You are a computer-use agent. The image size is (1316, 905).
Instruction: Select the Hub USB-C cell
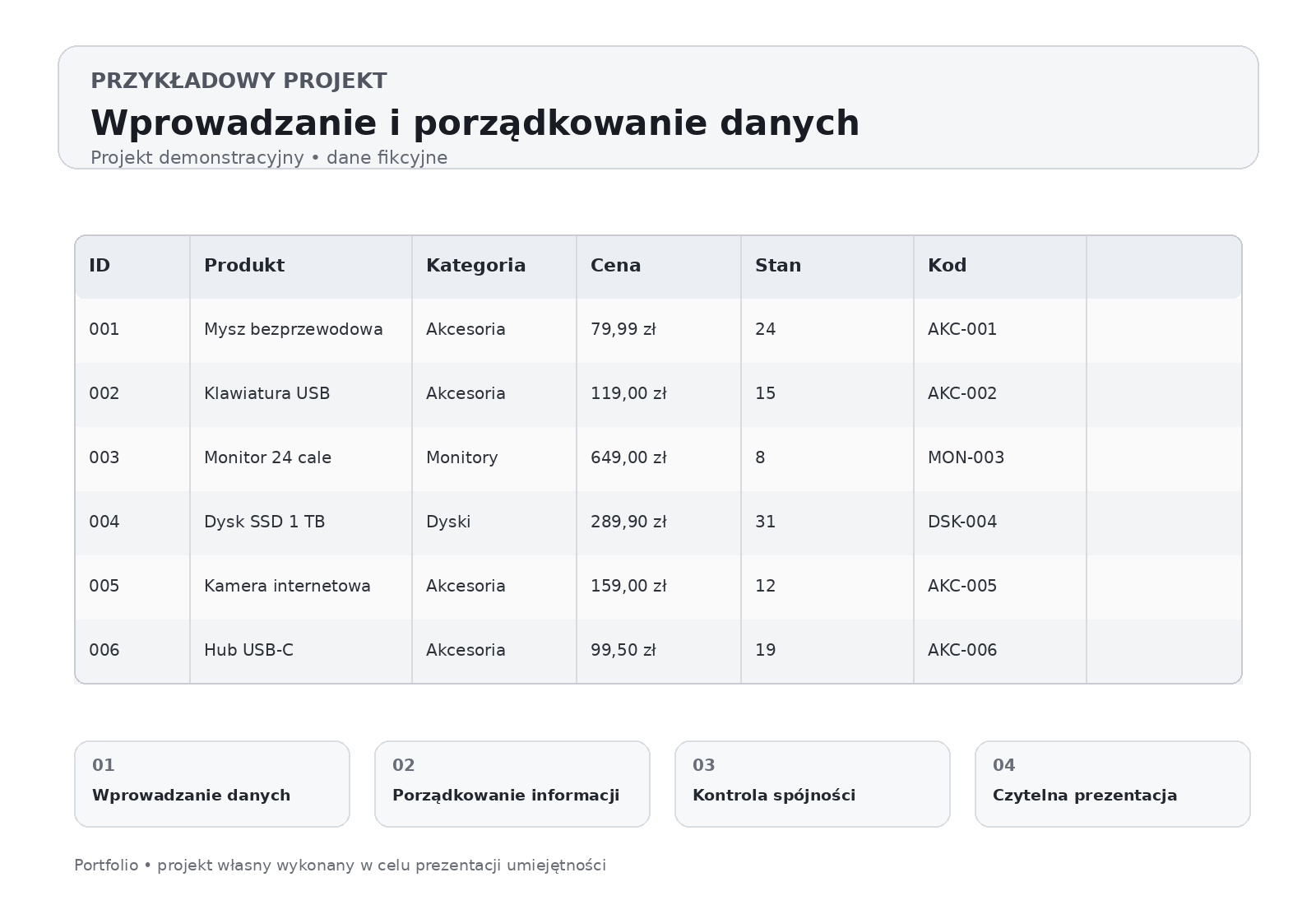pyautogui.click(x=301, y=651)
